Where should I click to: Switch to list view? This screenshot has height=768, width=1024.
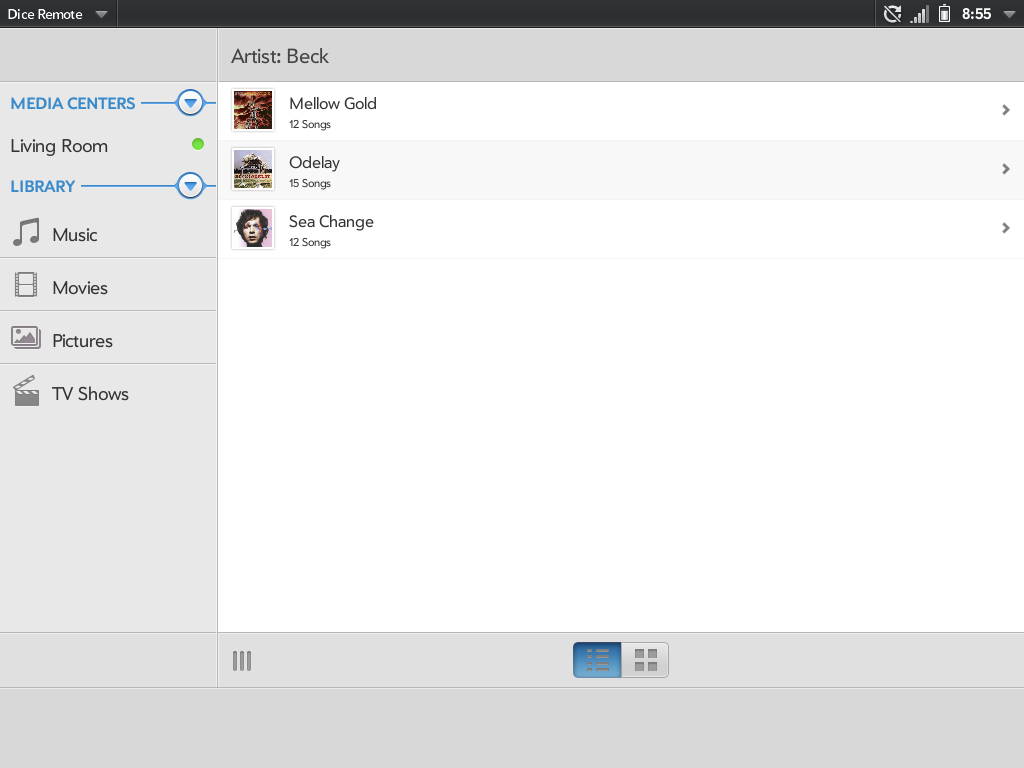[x=598, y=660]
